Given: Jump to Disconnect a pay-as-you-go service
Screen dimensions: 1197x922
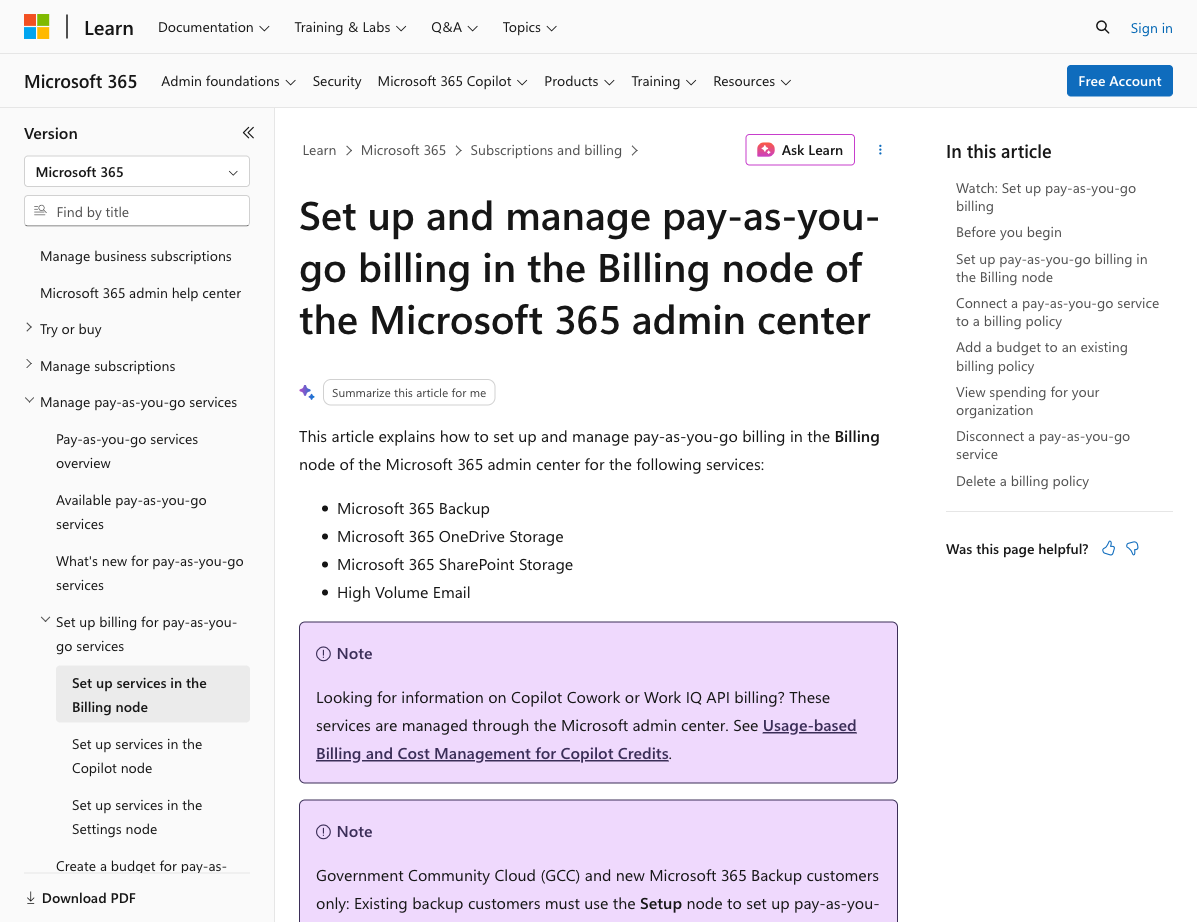Looking at the screenshot, I should pyautogui.click(x=1043, y=445).
